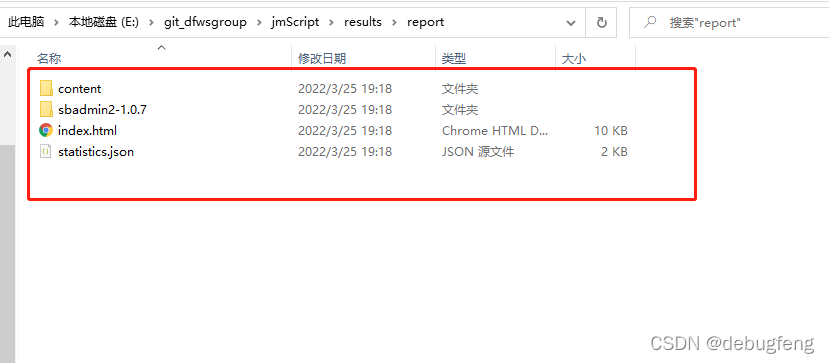Click the '2 KB' size cell
The width and height of the screenshot is (829, 363).
pos(614,152)
